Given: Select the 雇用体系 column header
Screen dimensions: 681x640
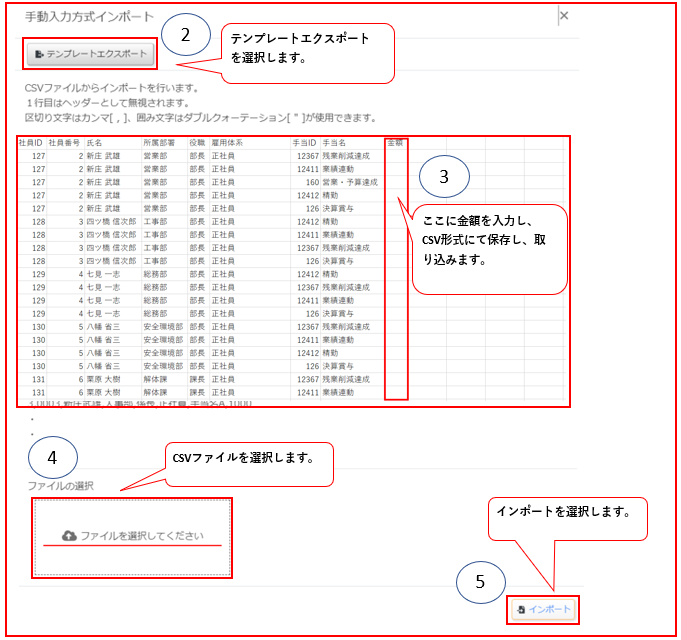Looking at the screenshot, I should (x=227, y=143).
